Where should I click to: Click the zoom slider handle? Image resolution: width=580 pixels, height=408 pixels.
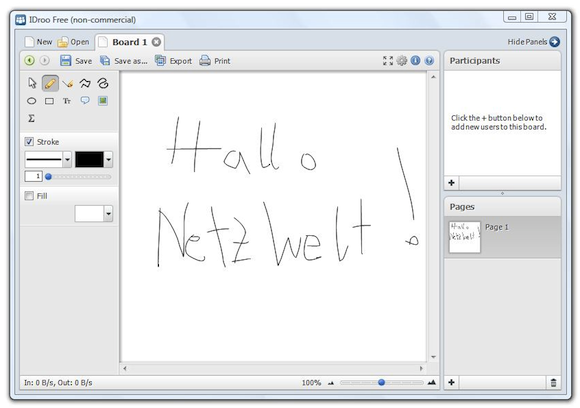(381, 382)
